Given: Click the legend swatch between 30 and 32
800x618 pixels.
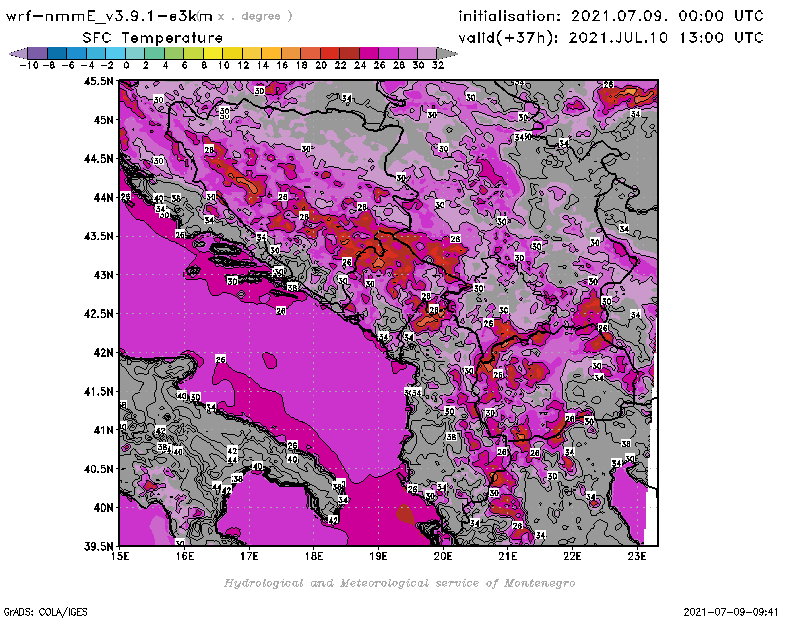Looking at the screenshot, I should 427,53.
